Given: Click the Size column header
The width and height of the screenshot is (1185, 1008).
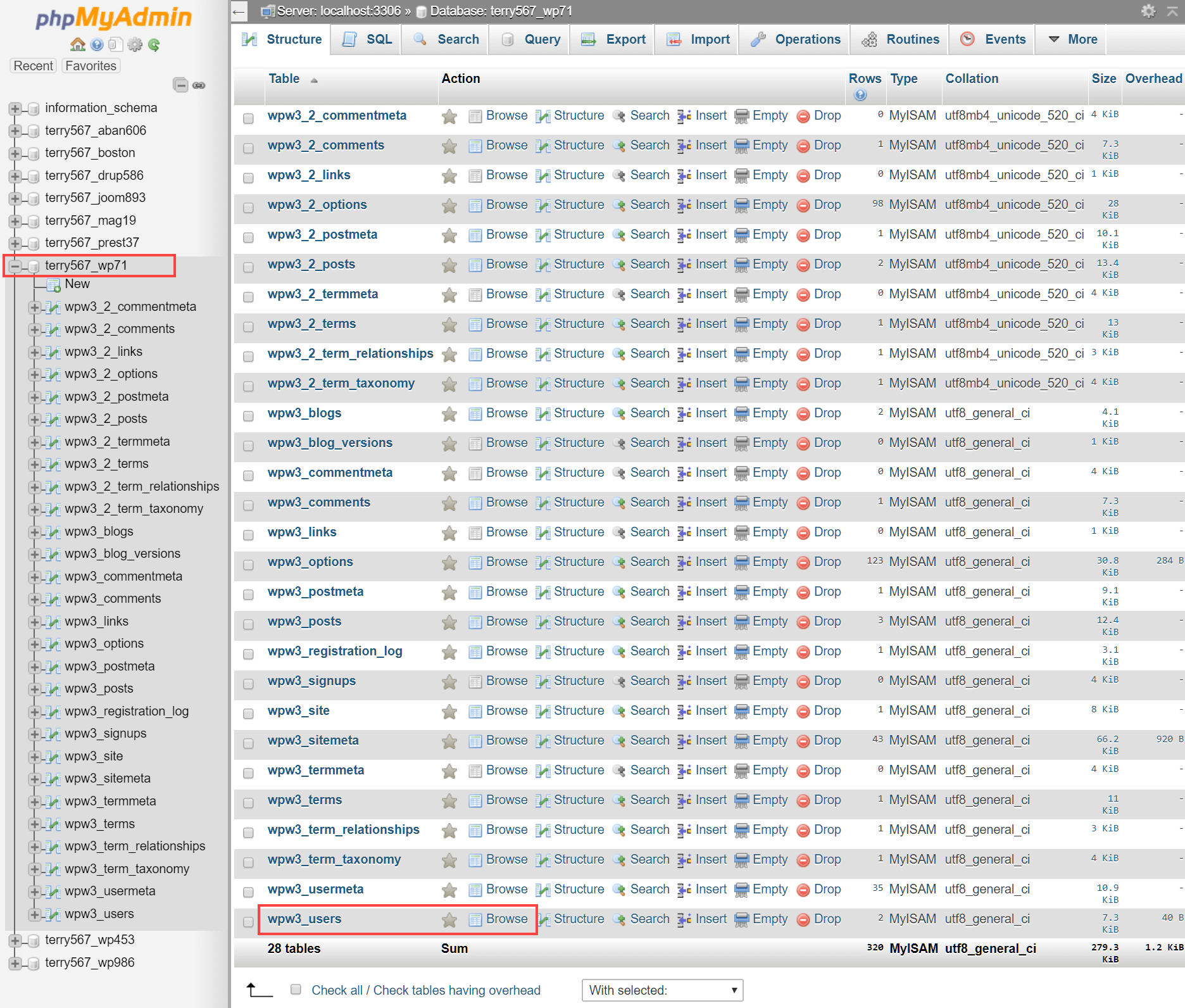Looking at the screenshot, I should point(1104,79).
